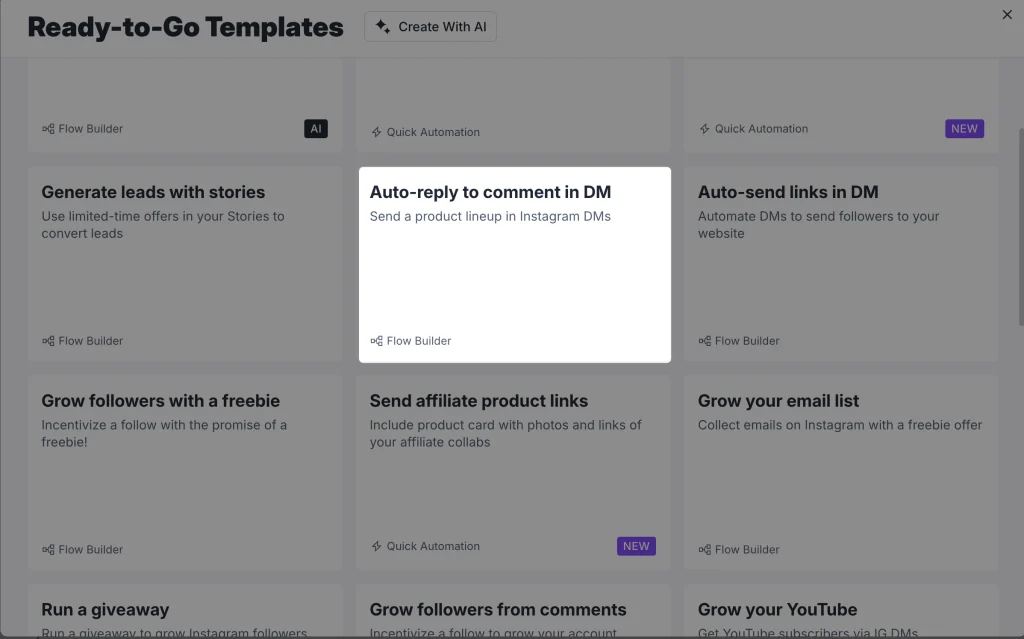
Task: Click Flow Builder icon on Grow followers freebie card
Action: pos(48,549)
